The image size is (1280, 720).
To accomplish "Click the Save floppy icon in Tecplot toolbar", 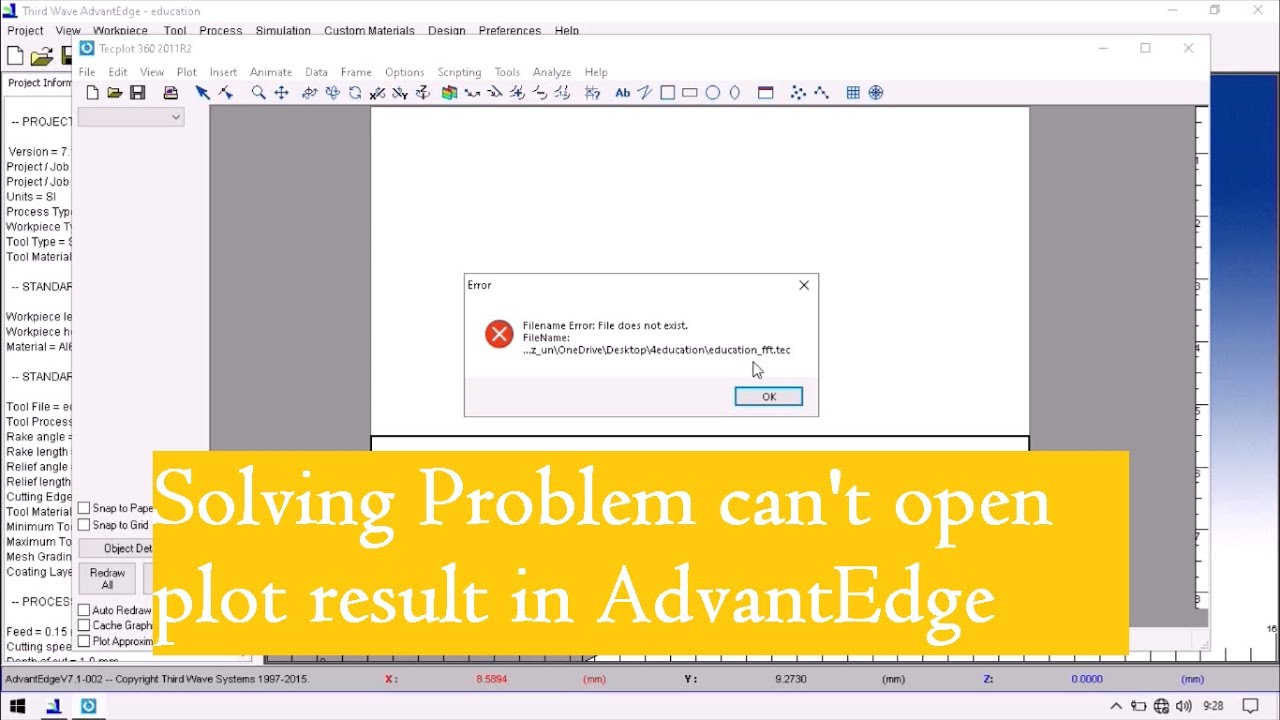I will [x=138, y=93].
